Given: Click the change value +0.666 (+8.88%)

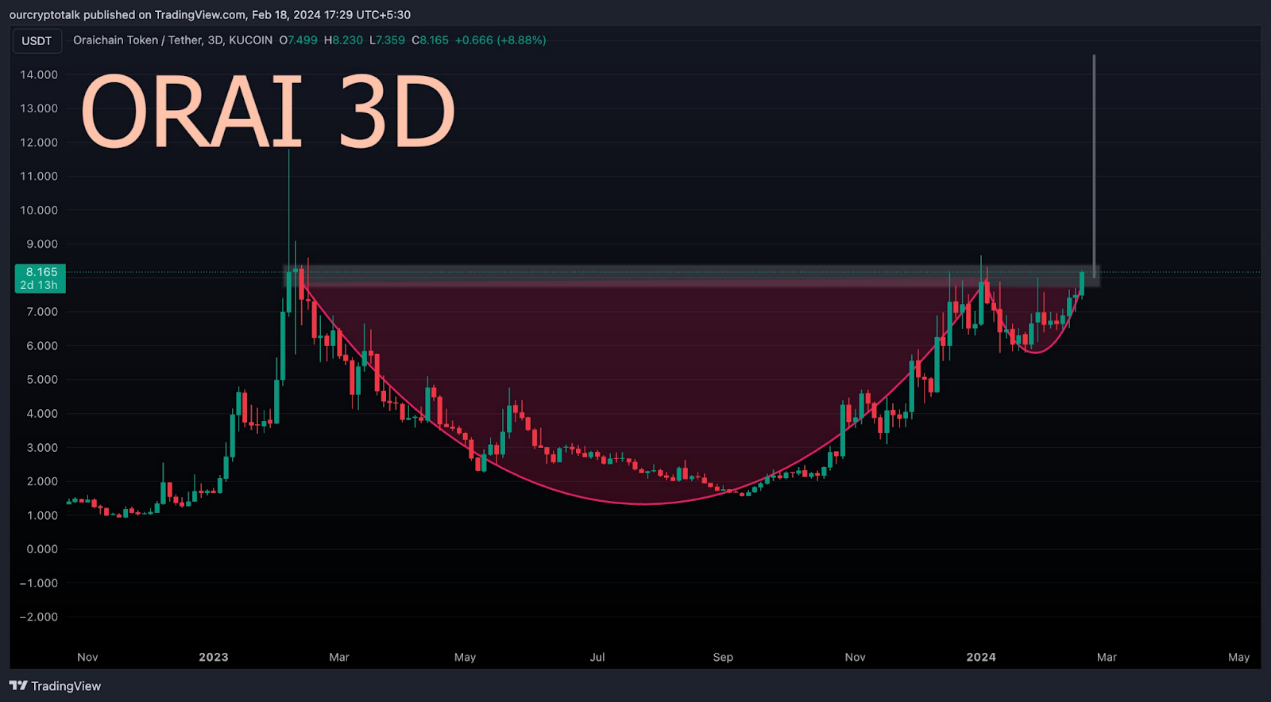Looking at the screenshot, I should pyautogui.click(x=500, y=41).
